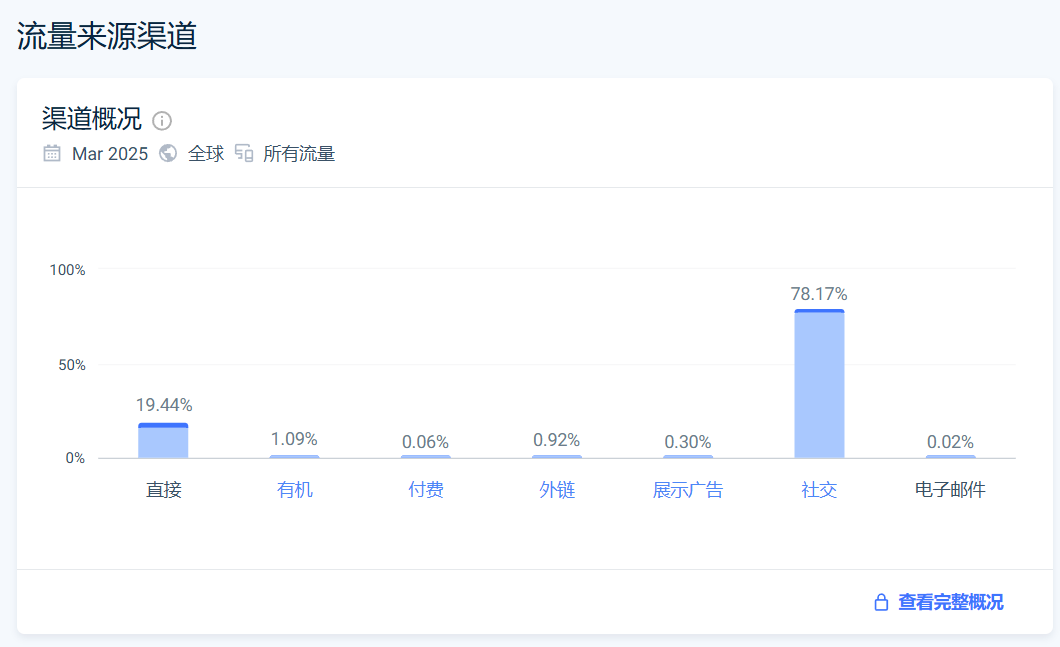Select the 有机 bar showing 1.09%

[295, 456]
